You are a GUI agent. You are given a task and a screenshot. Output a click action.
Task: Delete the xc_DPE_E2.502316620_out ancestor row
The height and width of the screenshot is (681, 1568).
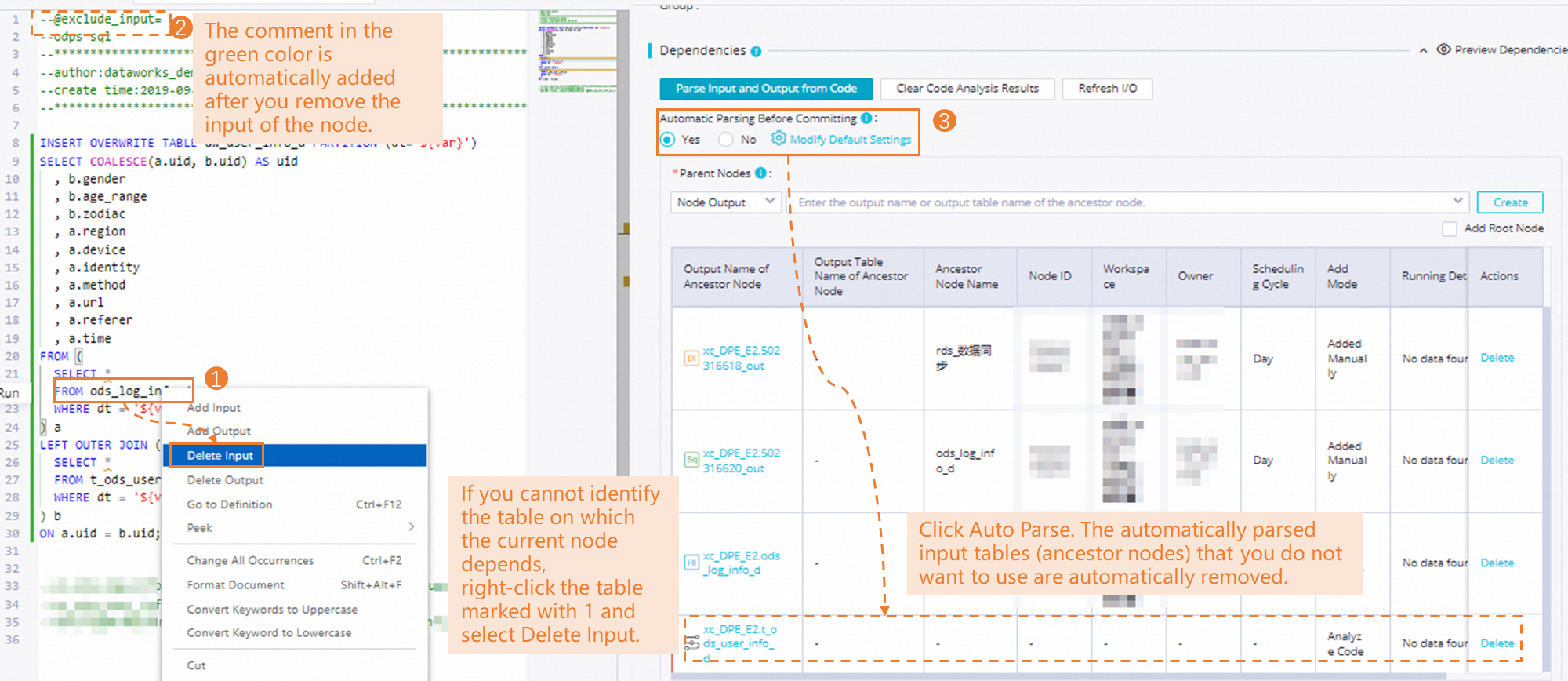point(1497,461)
